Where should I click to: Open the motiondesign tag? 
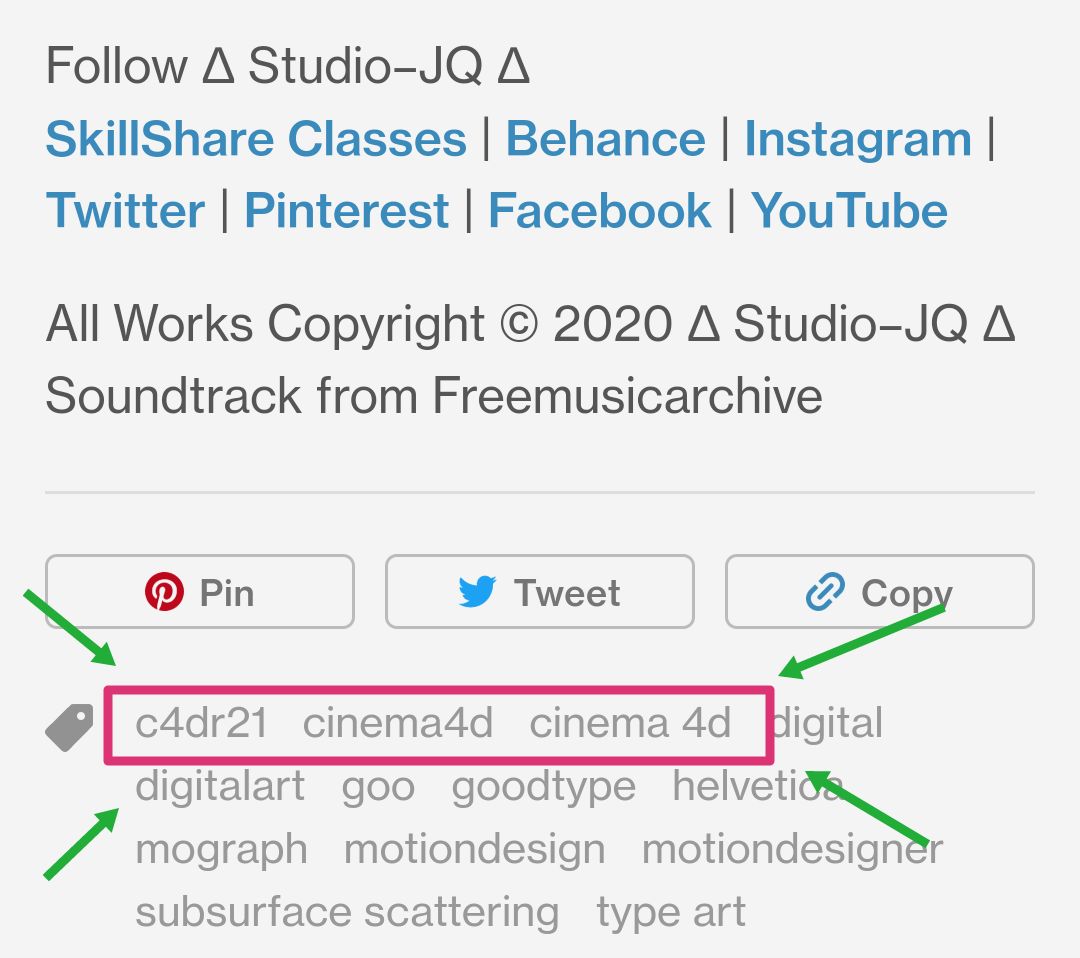tap(475, 850)
